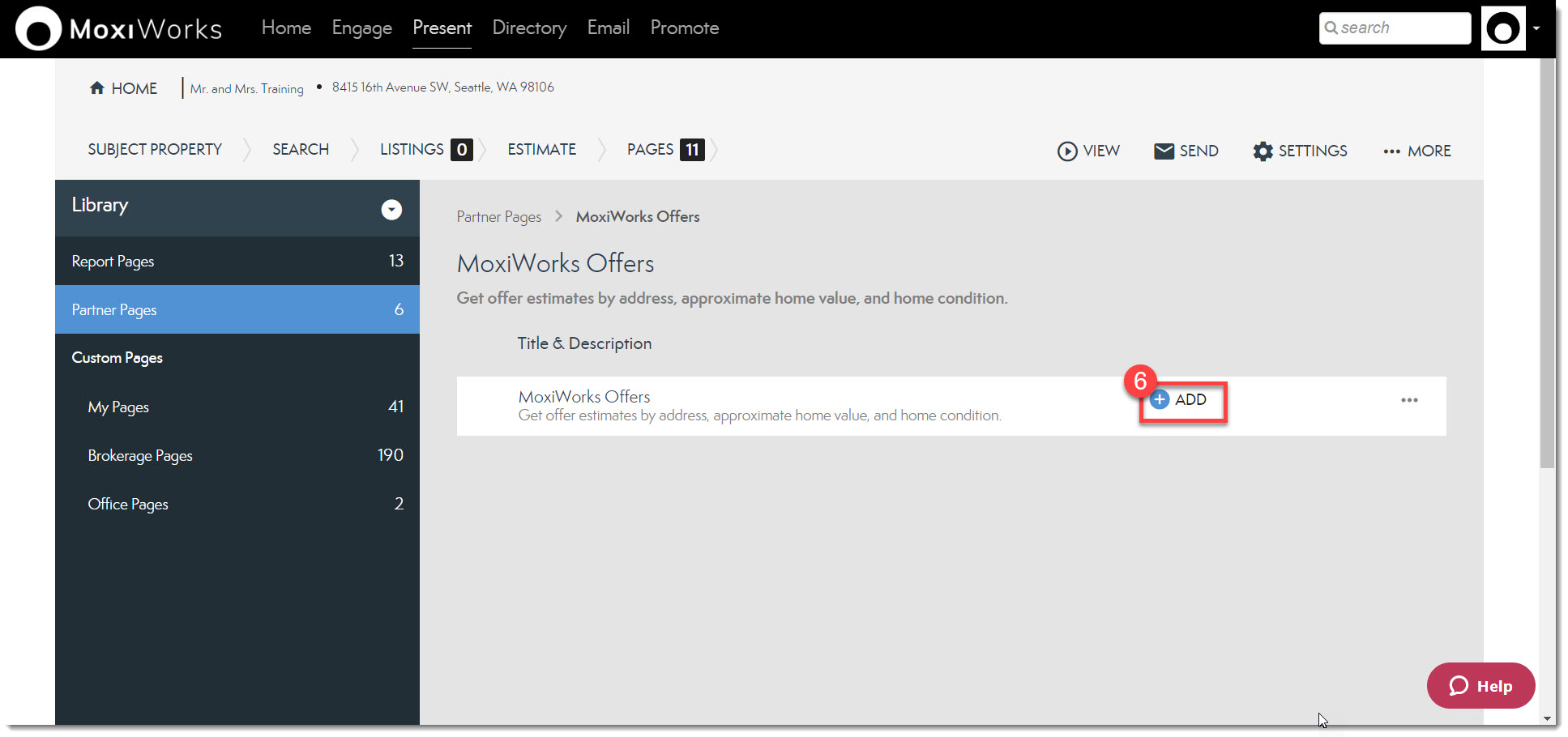Viewport: 1568px width, 737px height.
Task: Click the blue plus ADD button
Action: [x=1160, y=399]
